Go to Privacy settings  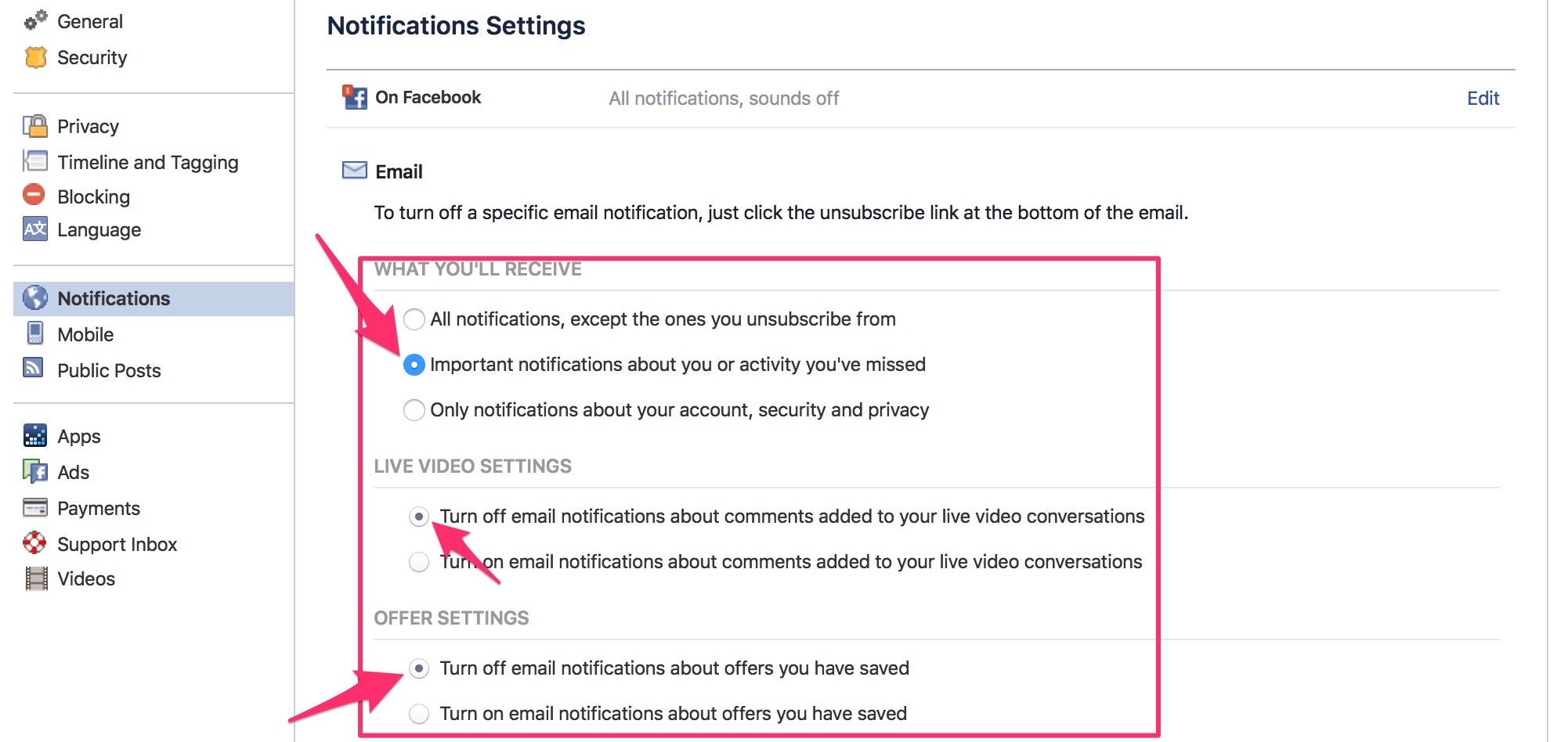click(88, 126)
